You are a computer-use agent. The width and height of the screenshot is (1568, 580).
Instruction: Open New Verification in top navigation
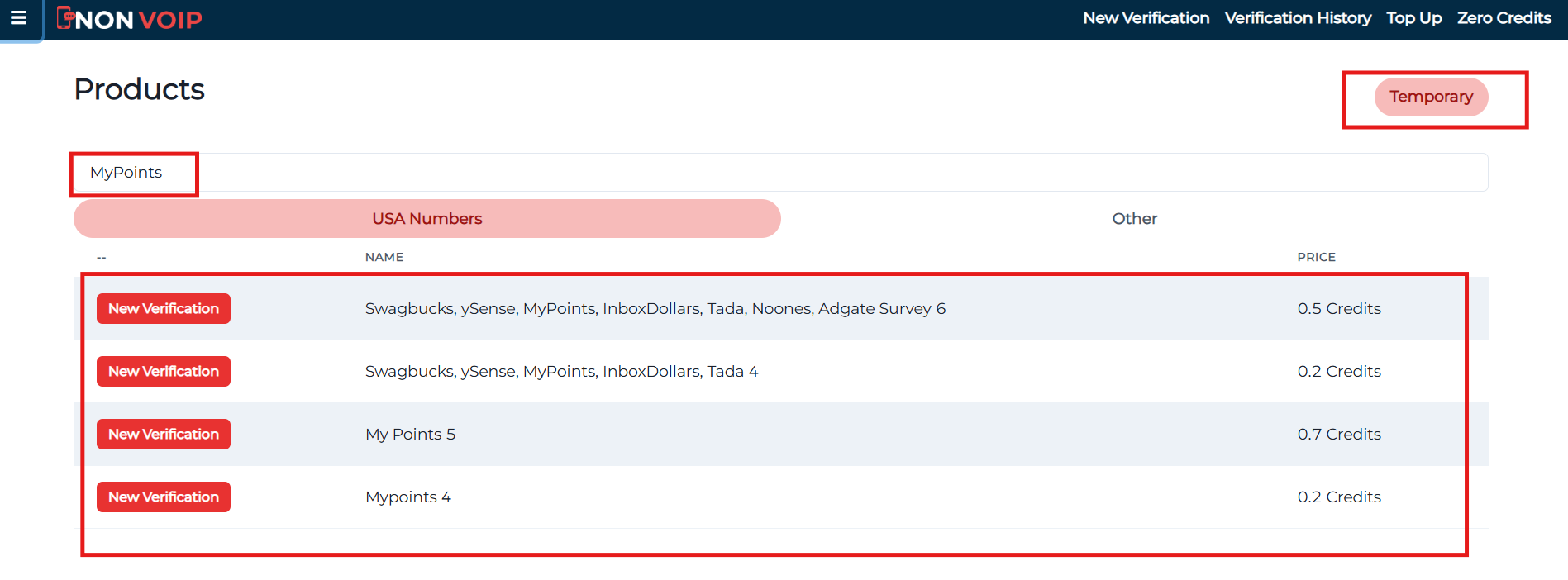1146,18
